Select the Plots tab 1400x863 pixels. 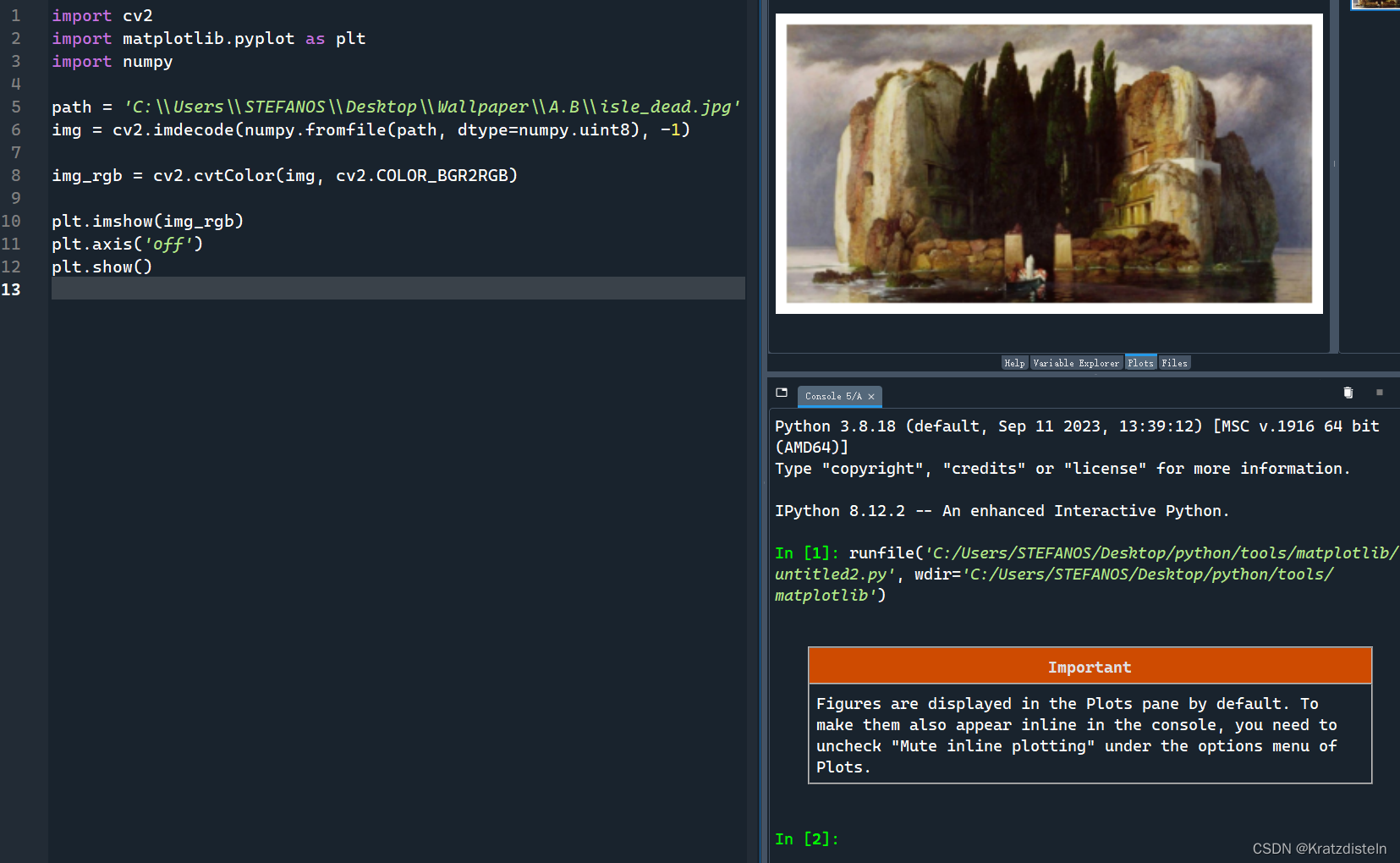[1140, 363]
